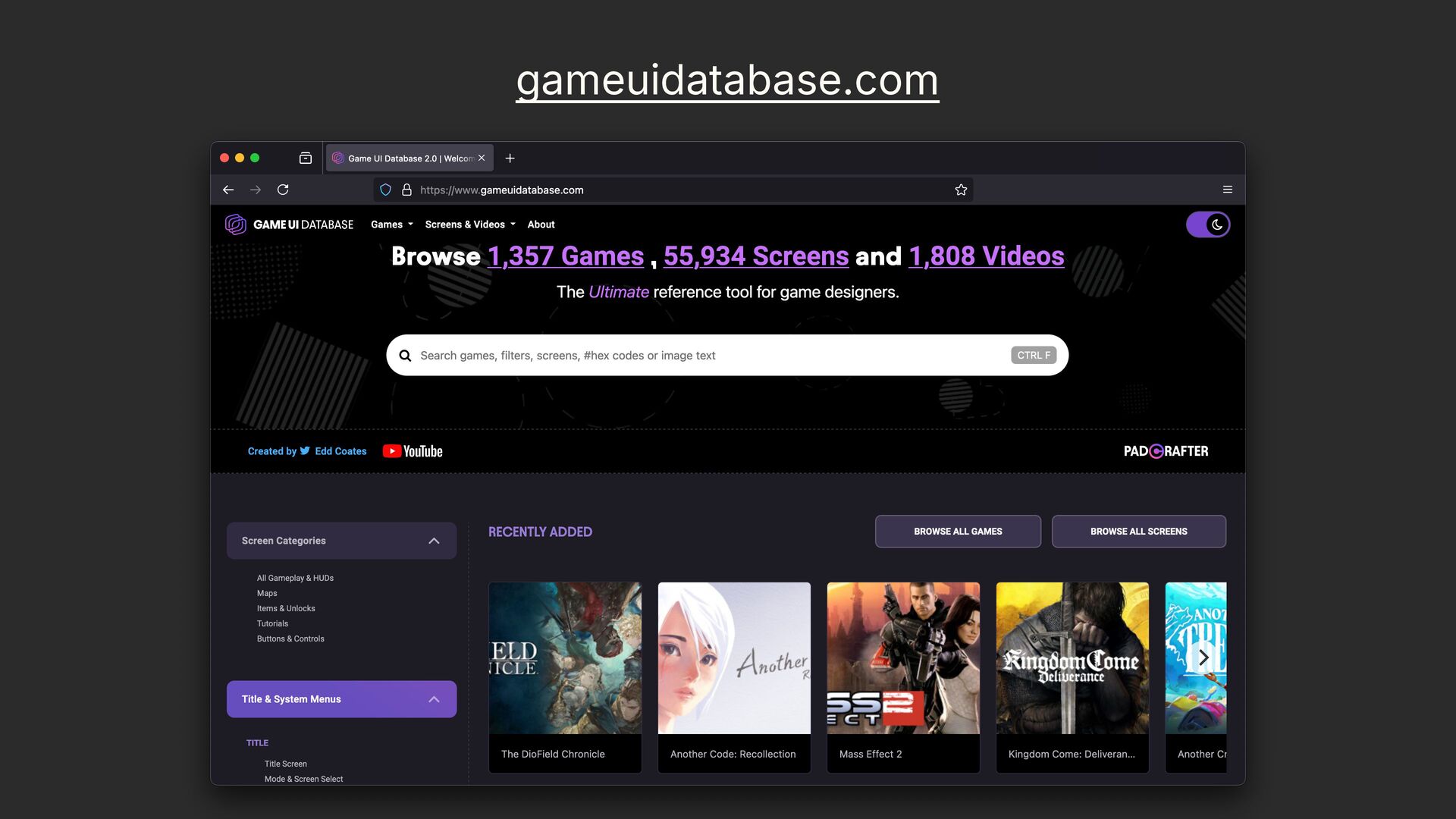
Task: Open the Mass Effect 2 thumbnail
Action: [x=902, y=658]
